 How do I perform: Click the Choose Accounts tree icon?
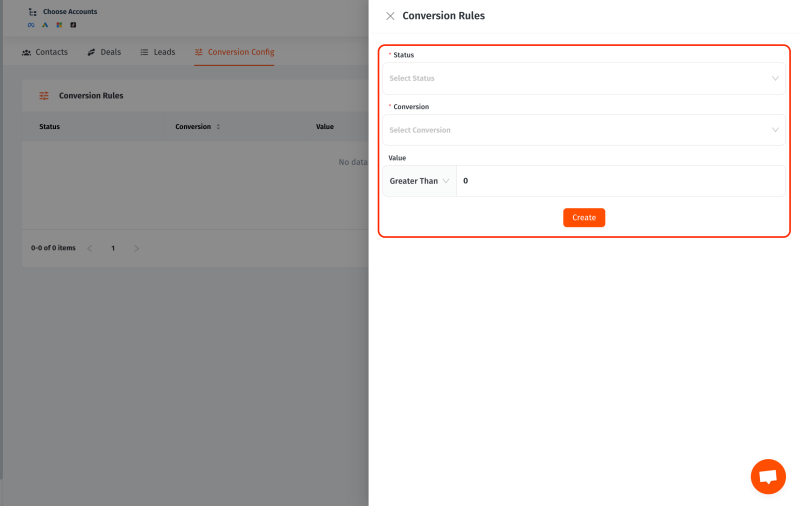coord(32,12)
